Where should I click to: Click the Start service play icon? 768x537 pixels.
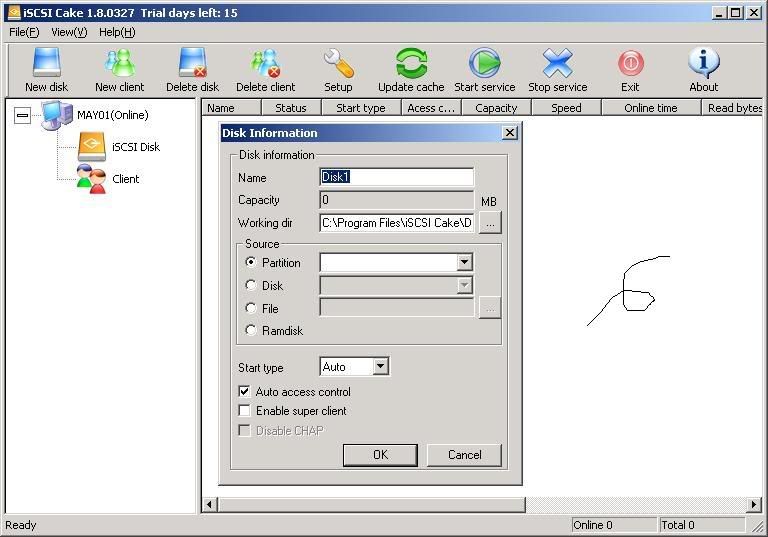(484, 65)
